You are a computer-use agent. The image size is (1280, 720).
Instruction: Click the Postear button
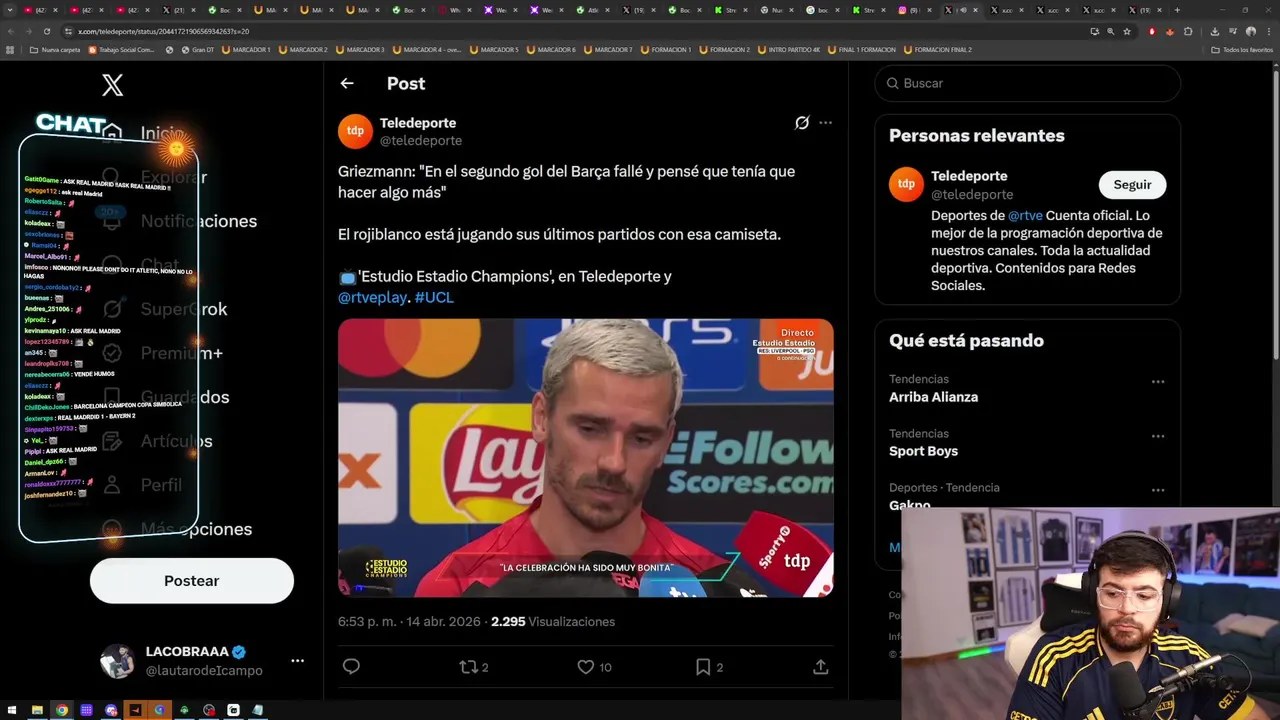[192, 581]
